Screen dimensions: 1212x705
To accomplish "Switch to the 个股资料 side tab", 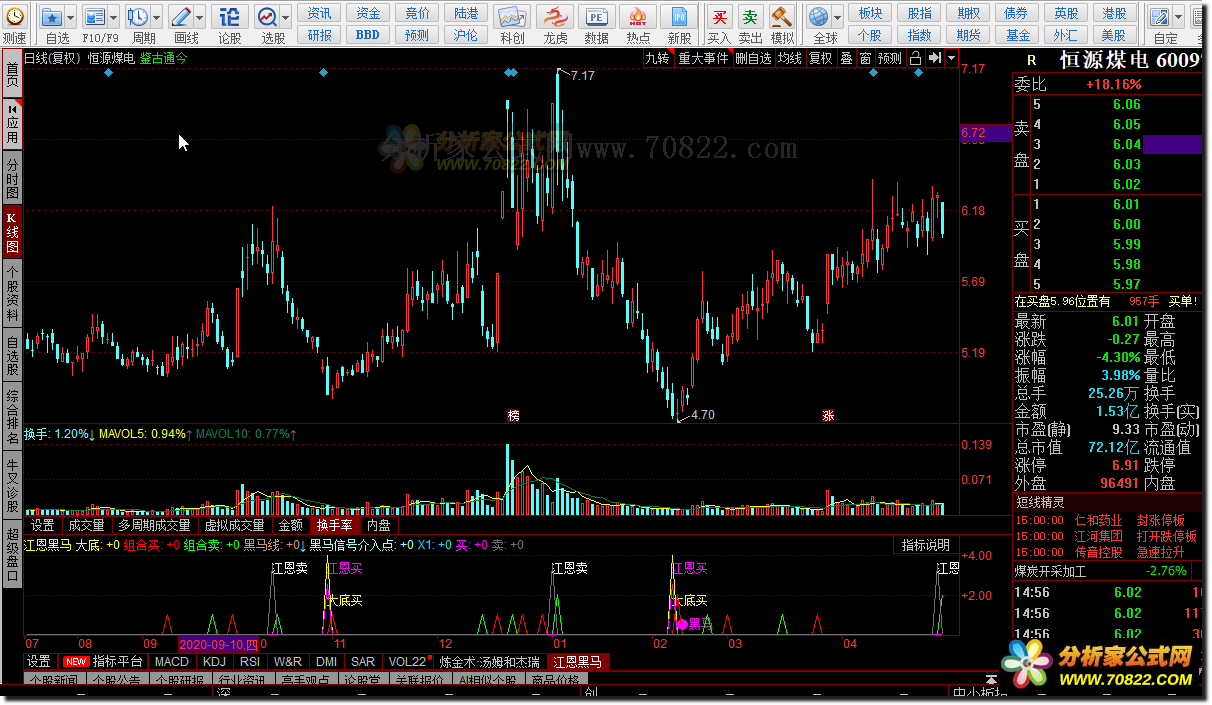I will (x=12, y=292).
